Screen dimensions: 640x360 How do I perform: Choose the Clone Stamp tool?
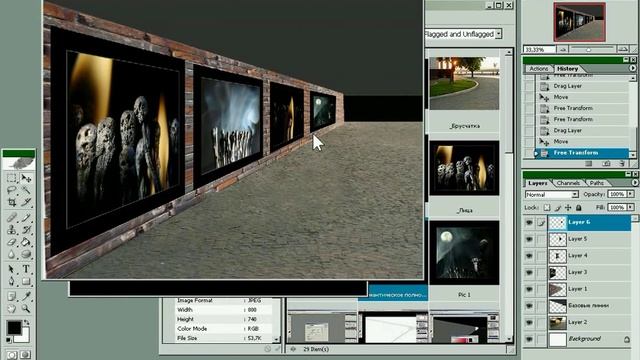[11, 229]
